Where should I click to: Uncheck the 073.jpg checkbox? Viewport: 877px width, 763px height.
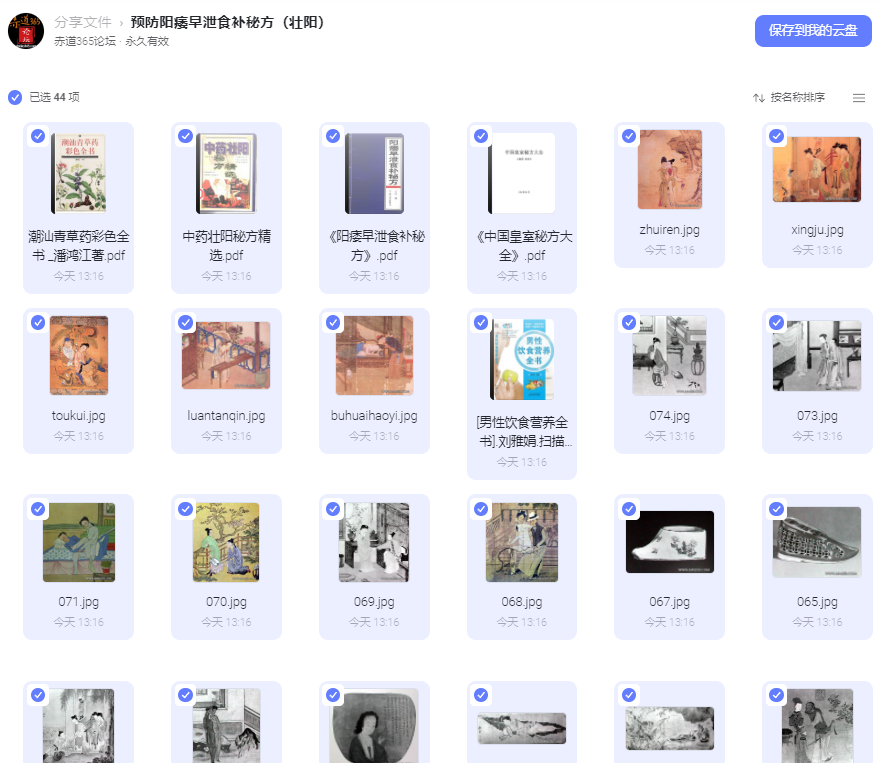point(777,322)
